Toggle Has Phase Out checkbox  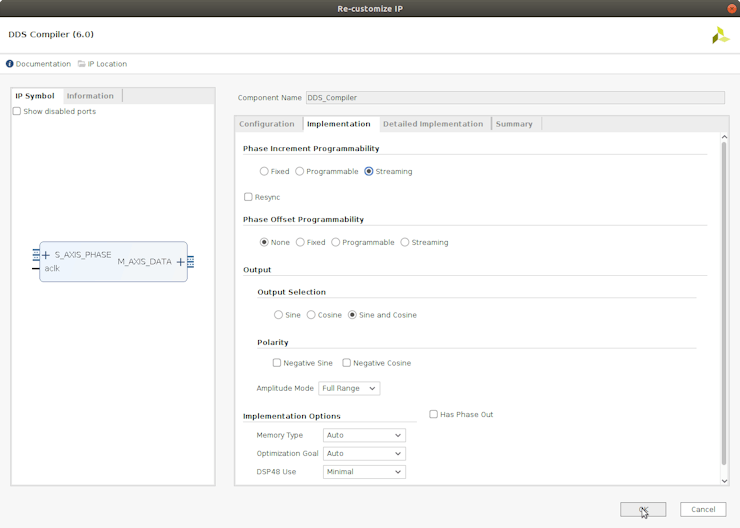pos(434,414)
